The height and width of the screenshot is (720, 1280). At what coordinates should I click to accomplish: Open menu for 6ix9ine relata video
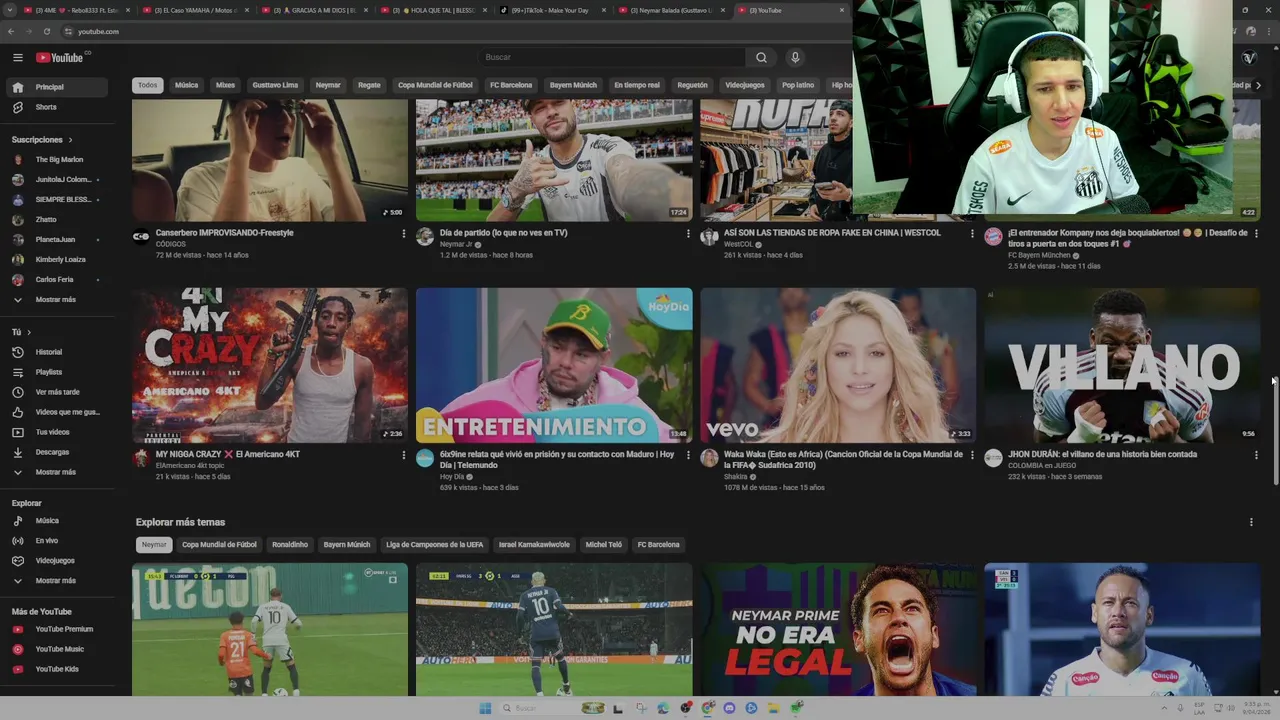(x=688, y=455)
